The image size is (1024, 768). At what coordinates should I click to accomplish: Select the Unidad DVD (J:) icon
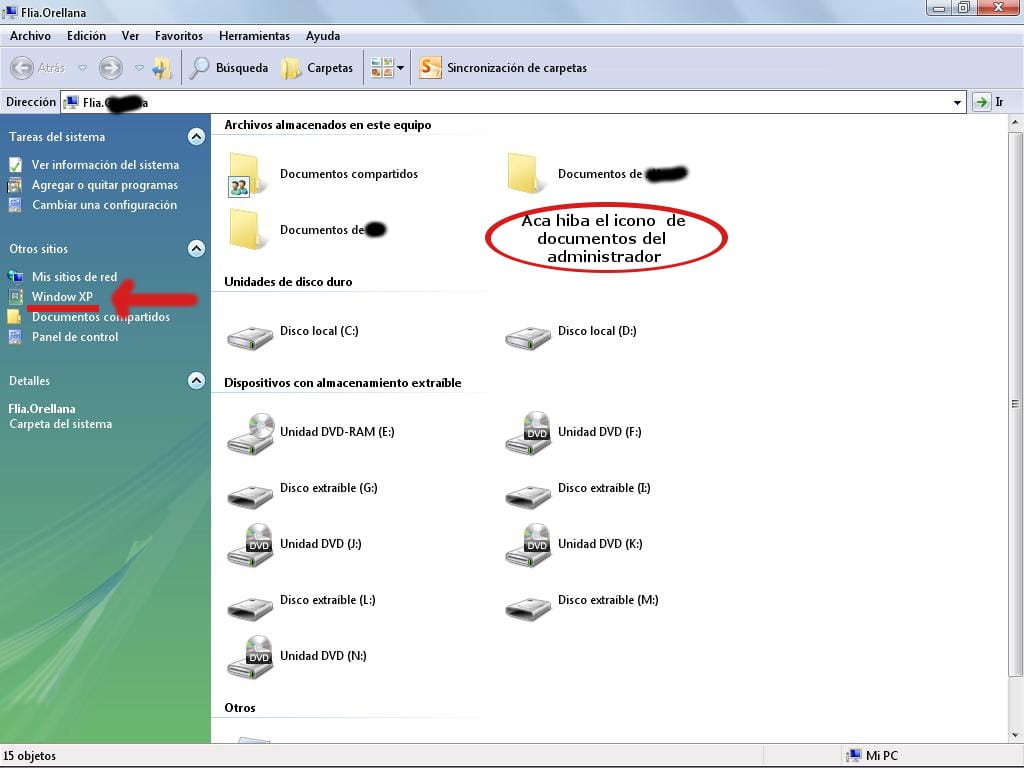(250, 545)
